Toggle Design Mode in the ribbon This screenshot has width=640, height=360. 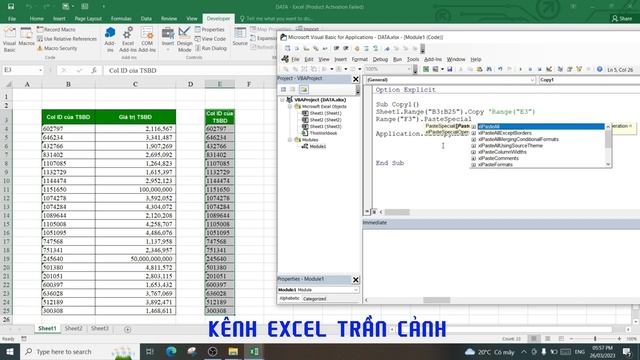tap(184, 39)
